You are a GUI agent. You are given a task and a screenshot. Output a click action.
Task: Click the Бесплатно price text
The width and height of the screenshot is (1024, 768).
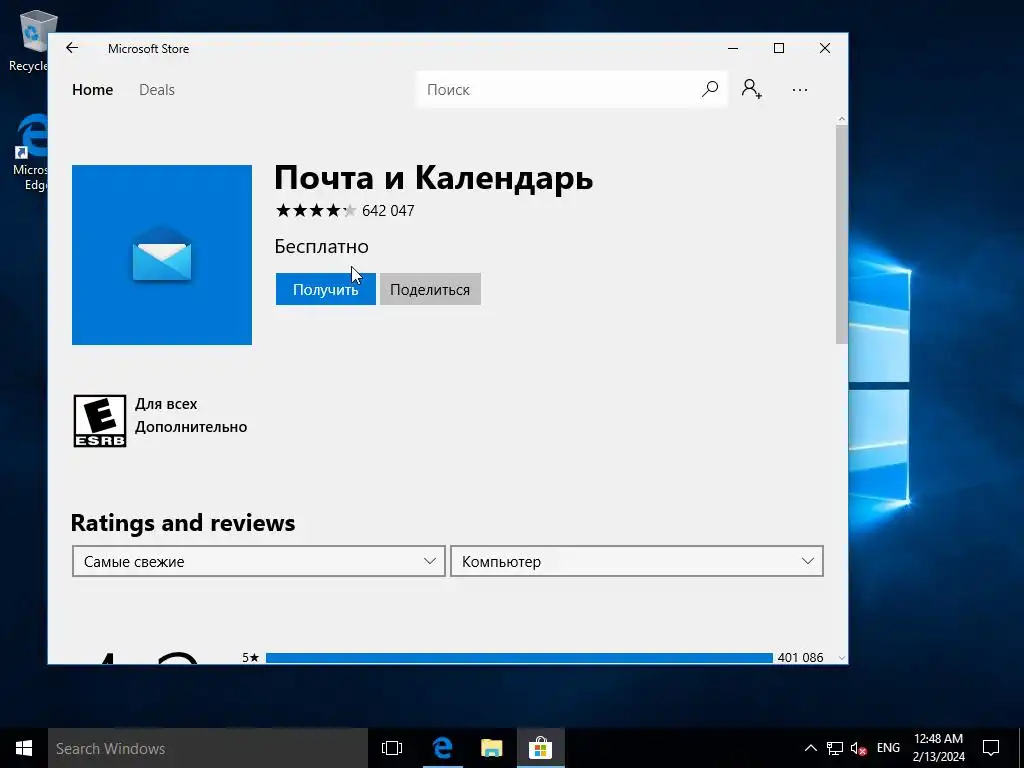tap(321, 246)
